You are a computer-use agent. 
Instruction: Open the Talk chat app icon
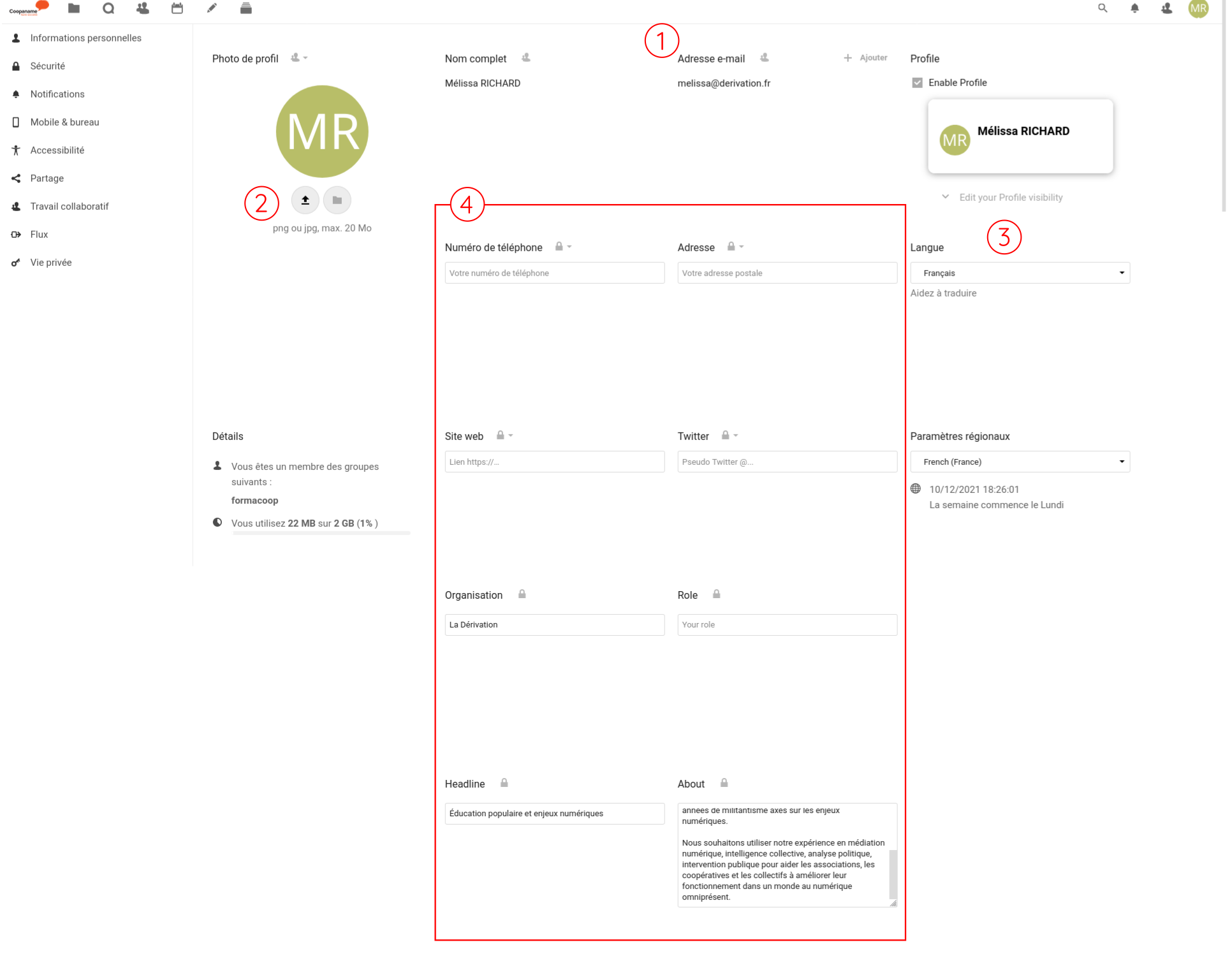coord(108,8)
